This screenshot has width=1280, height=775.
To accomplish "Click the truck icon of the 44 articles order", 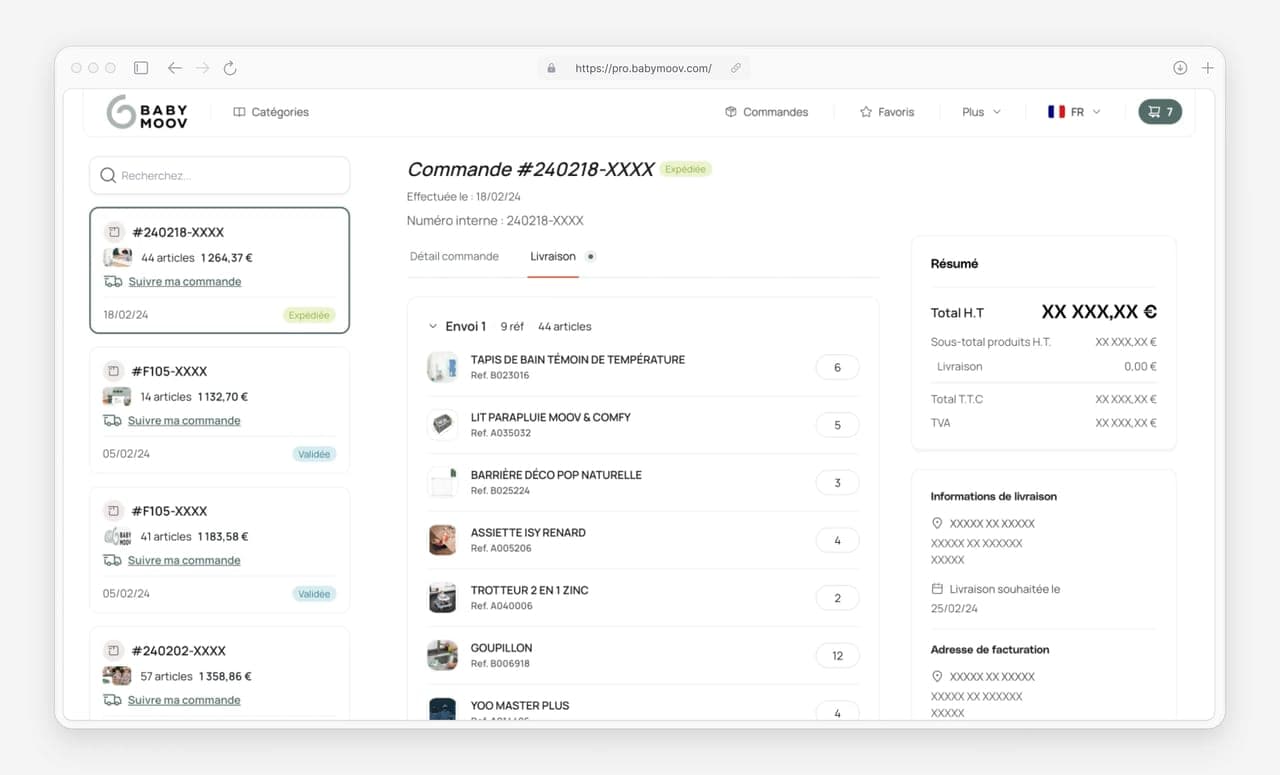I will click(x=113, y=282).
